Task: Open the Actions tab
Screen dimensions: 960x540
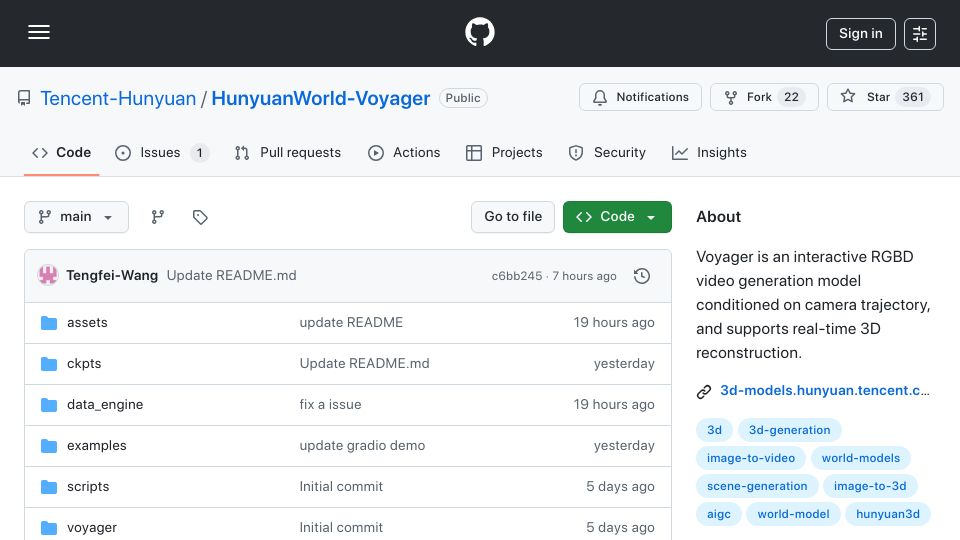Action: click(x=404, y=152)
